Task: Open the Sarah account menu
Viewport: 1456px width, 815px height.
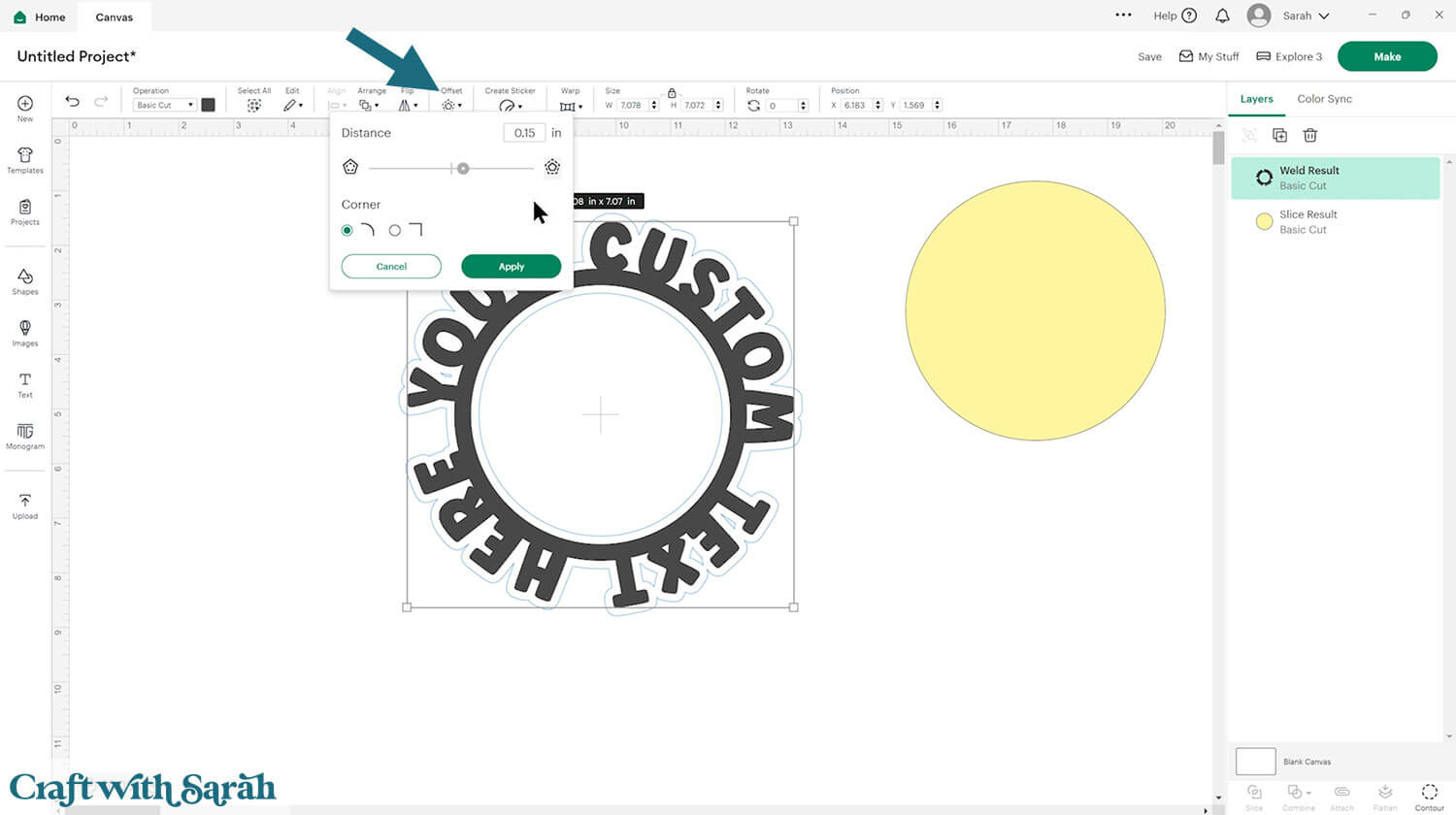Action: (1288, 16)
